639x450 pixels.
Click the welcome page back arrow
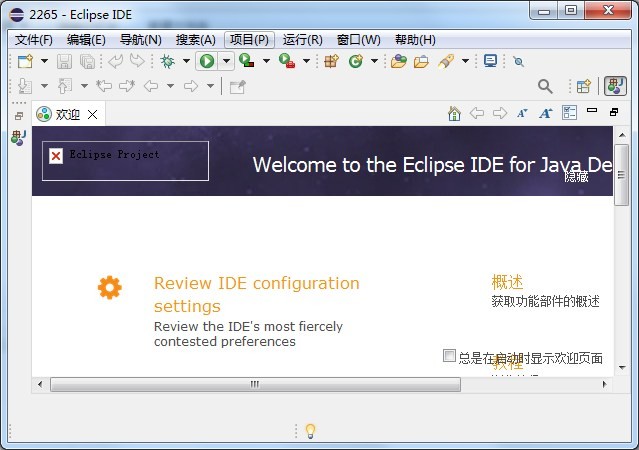(x=477, y=113)
